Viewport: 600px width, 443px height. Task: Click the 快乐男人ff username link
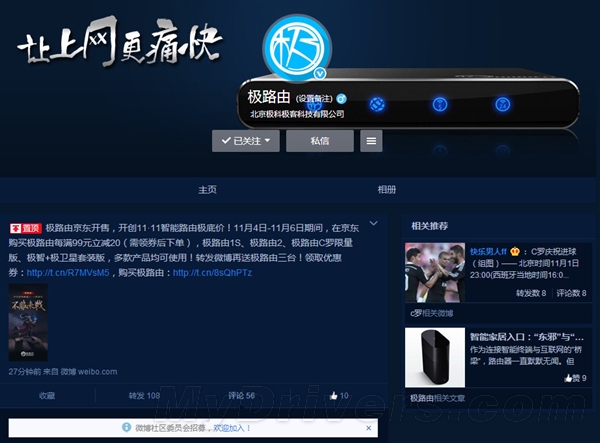pyautogui.click(x=488, y=252)
